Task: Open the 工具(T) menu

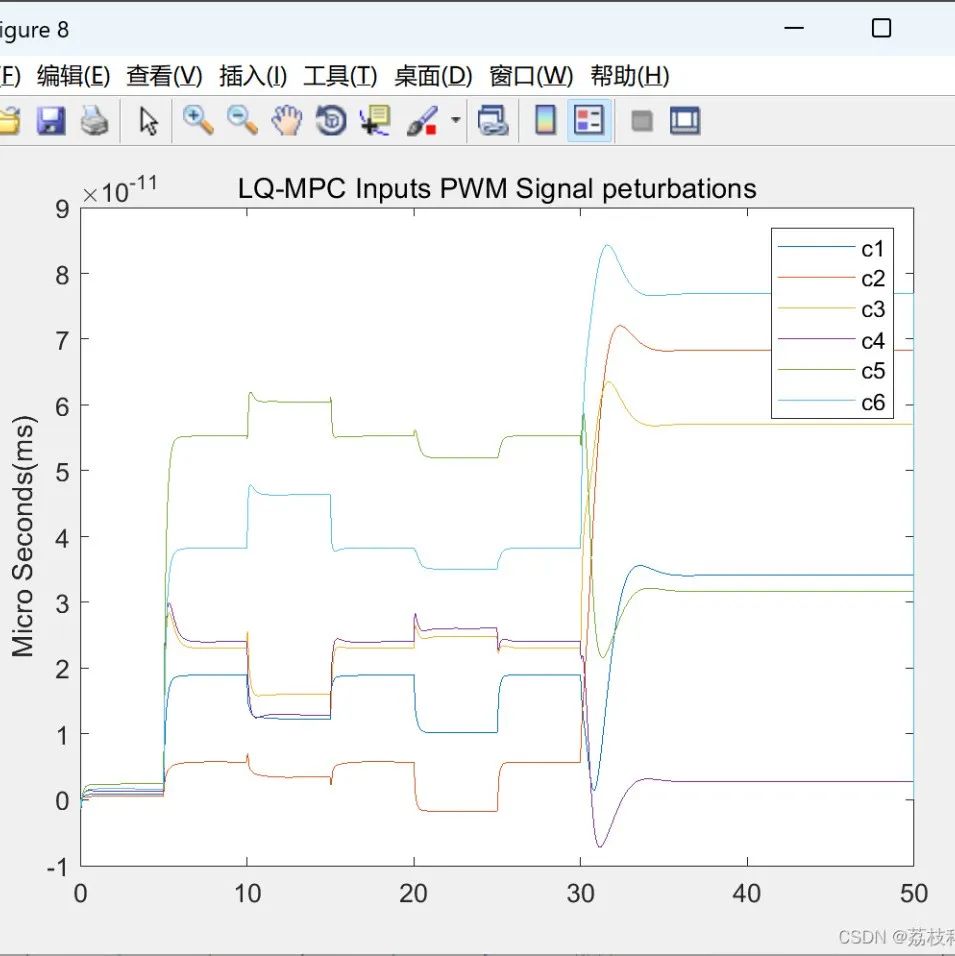Action: point(340,76)
